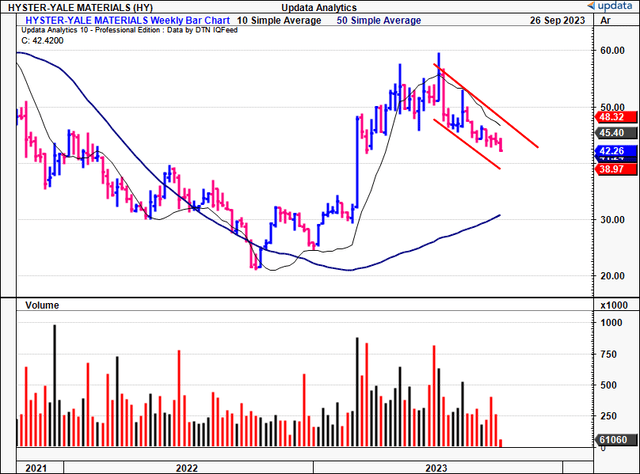Click the lower red channel trendline
Screen dimensions: 640x474
467,144
